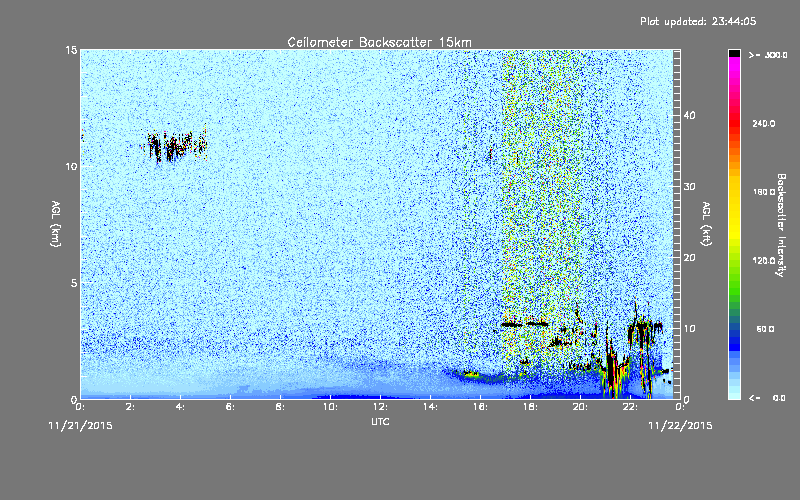
Task: Click the "<= 0.0" colorbar minimum label
Action: [768, 398]
